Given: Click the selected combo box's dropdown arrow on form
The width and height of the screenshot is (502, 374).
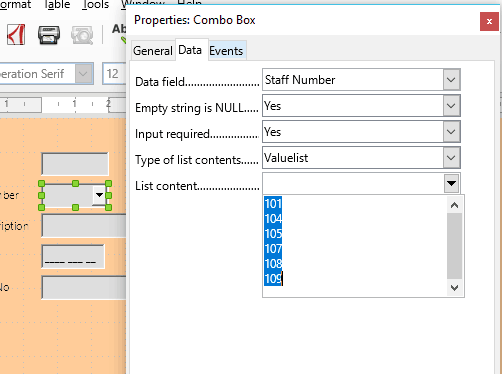Looking at the screenshot, I should (x=99, y=195).
